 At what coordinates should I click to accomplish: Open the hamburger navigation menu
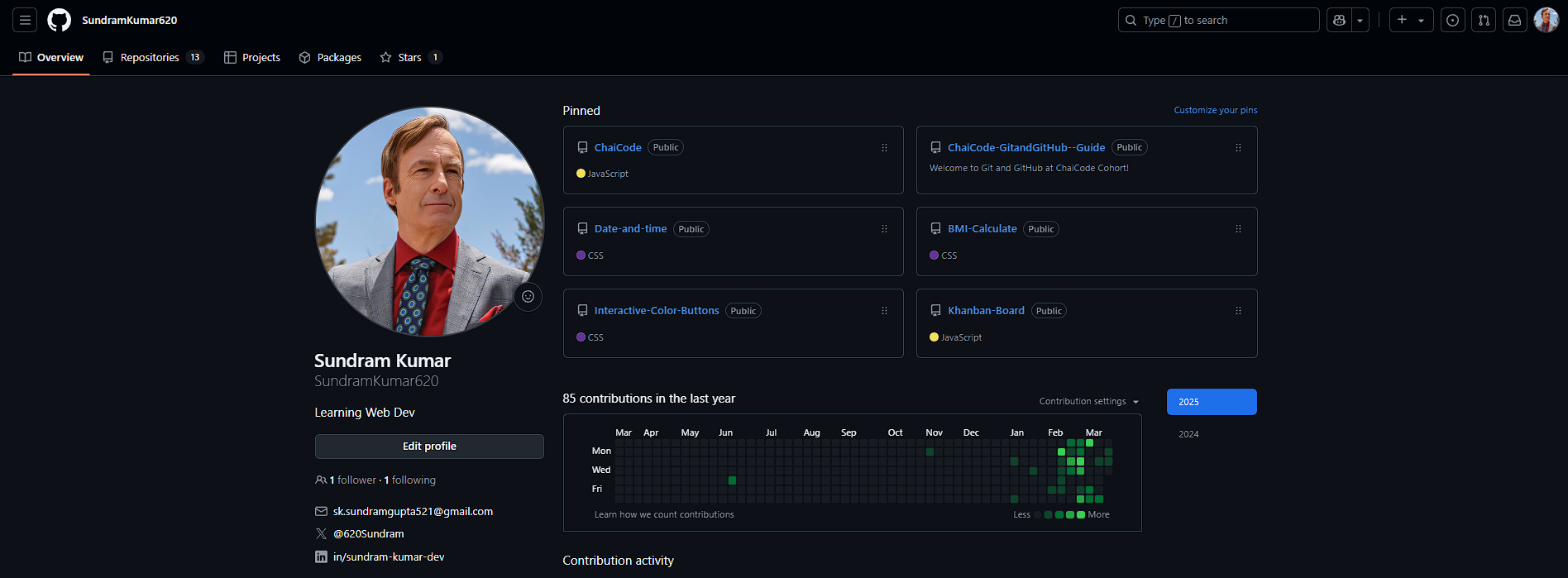point(25,20)
